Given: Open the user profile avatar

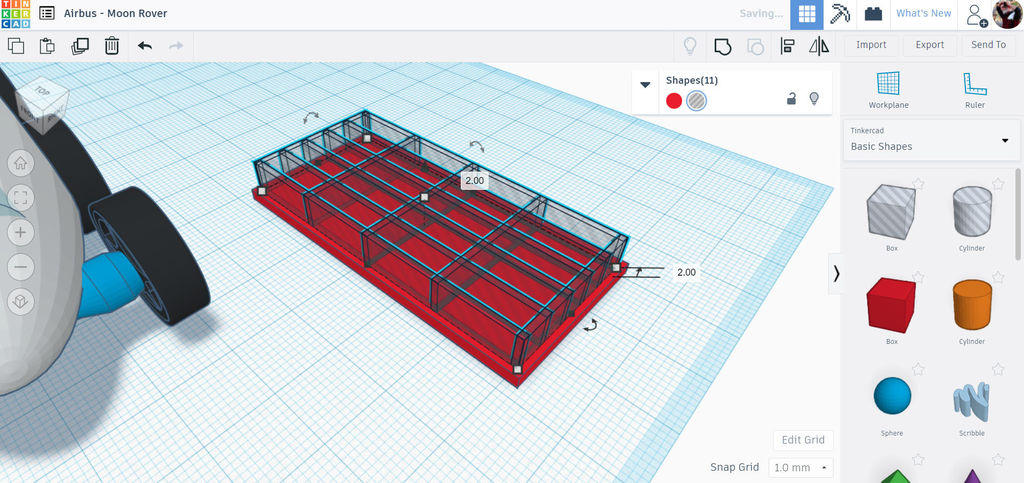Looking at the screenshot, I should click(1006, 14).
